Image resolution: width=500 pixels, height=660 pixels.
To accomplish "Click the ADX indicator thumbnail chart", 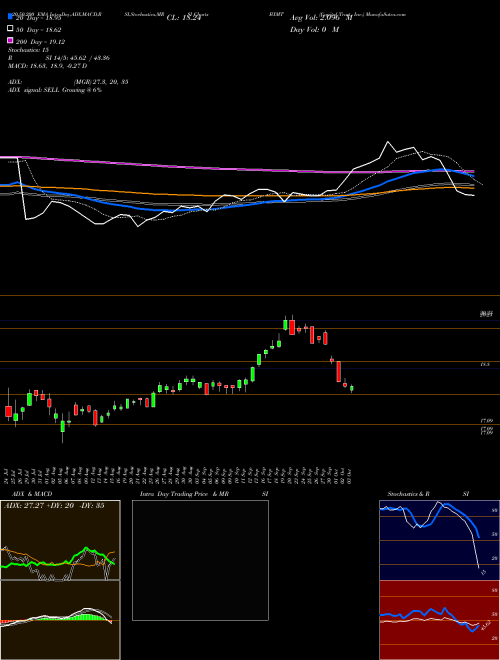I will pyautogui.click(x=60, y=540).
